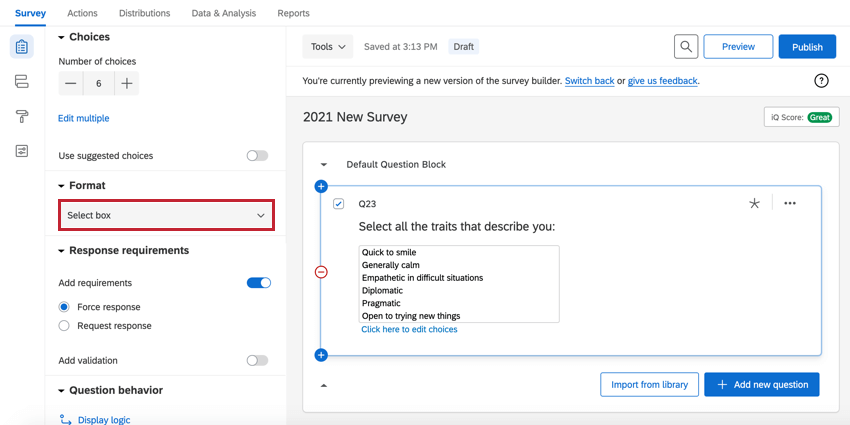Open the Data & Analysis tab

(223, 13)
